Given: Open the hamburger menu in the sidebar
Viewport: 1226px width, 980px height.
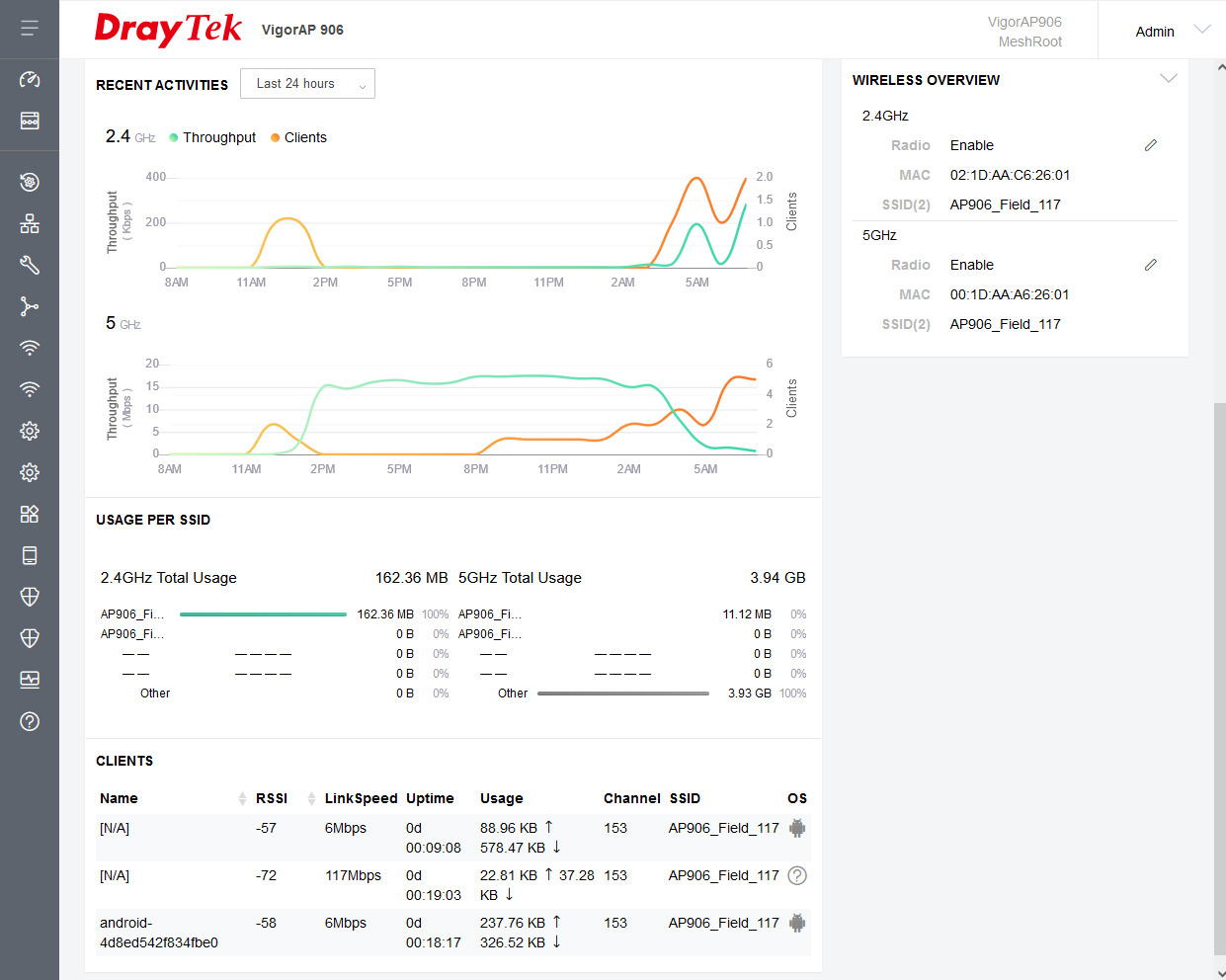Looking at the screenshot, I should (30, 29).
